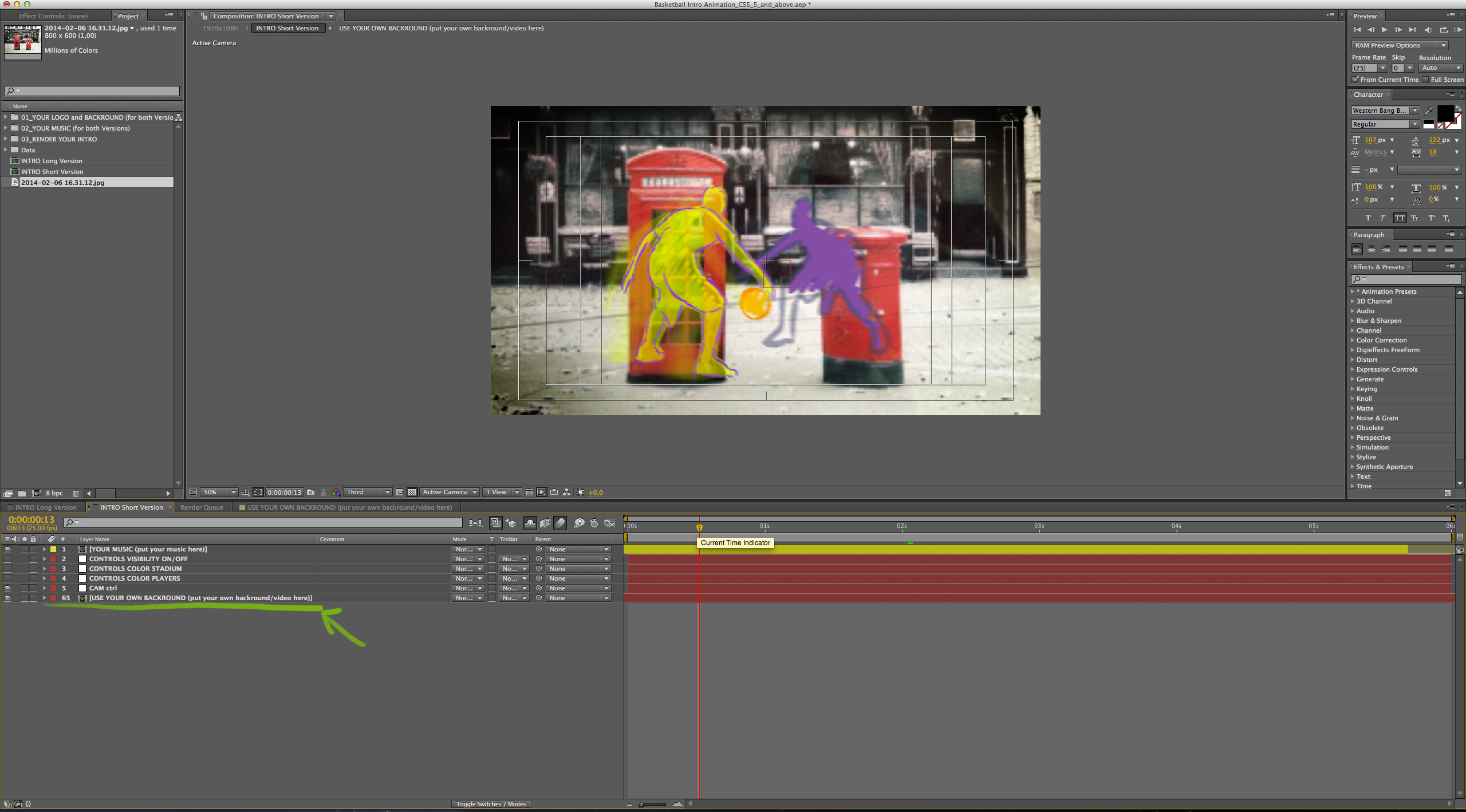This screenshot has width=1466, height=812.
Task: Open the 50% magnification dropdown
Action: pyautogui.click(x=218, y=492)
